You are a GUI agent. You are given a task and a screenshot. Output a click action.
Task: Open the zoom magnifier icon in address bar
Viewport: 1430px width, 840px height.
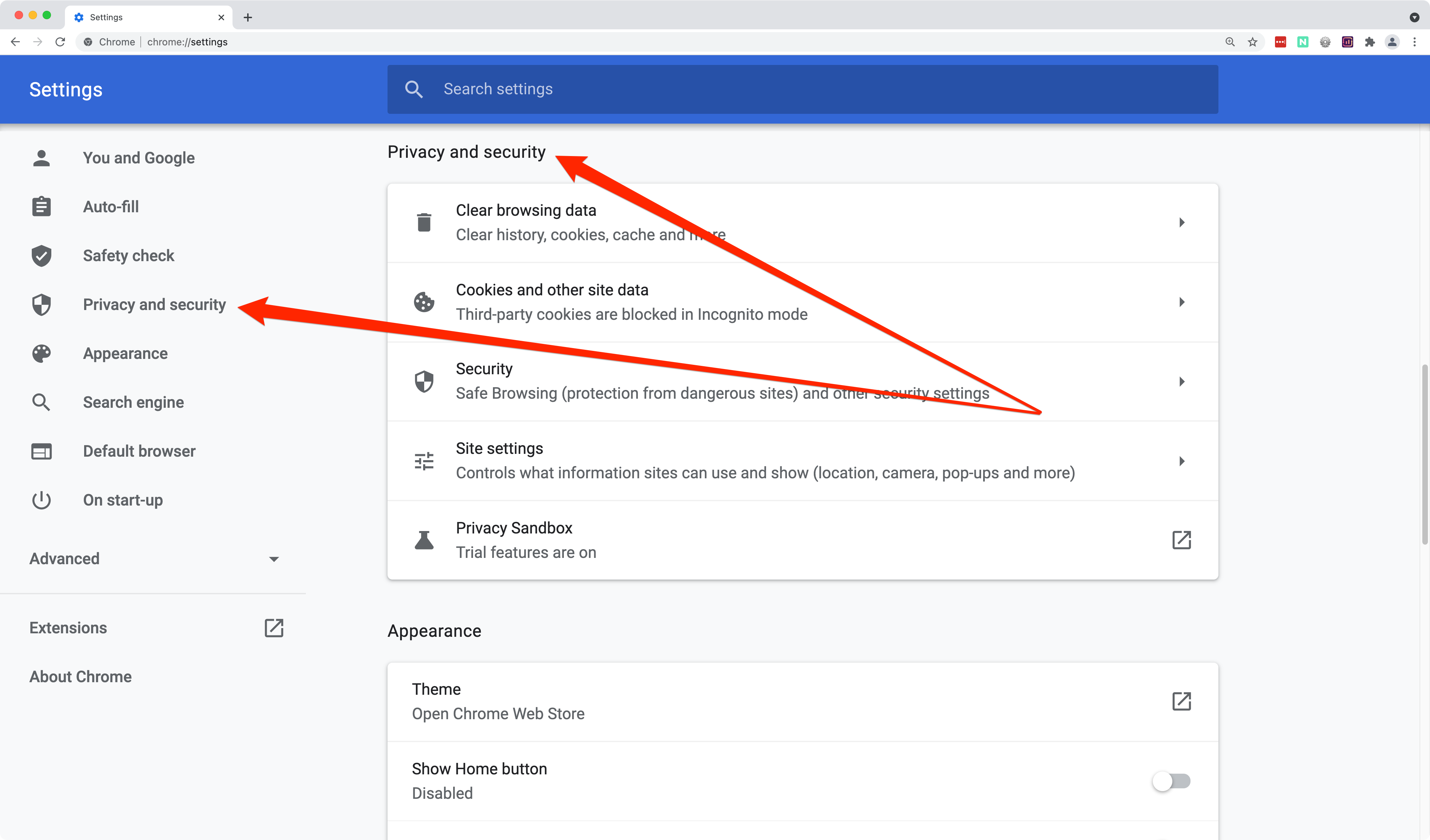pos(1230,42)
